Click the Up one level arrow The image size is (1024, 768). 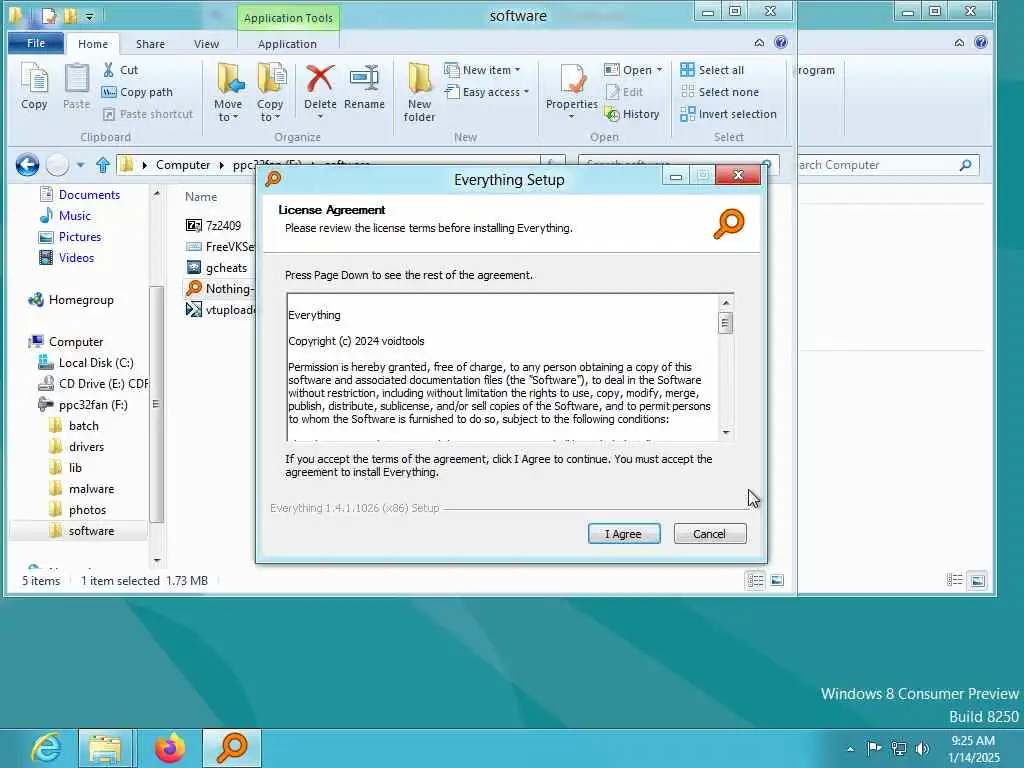[x=103, y=165]
